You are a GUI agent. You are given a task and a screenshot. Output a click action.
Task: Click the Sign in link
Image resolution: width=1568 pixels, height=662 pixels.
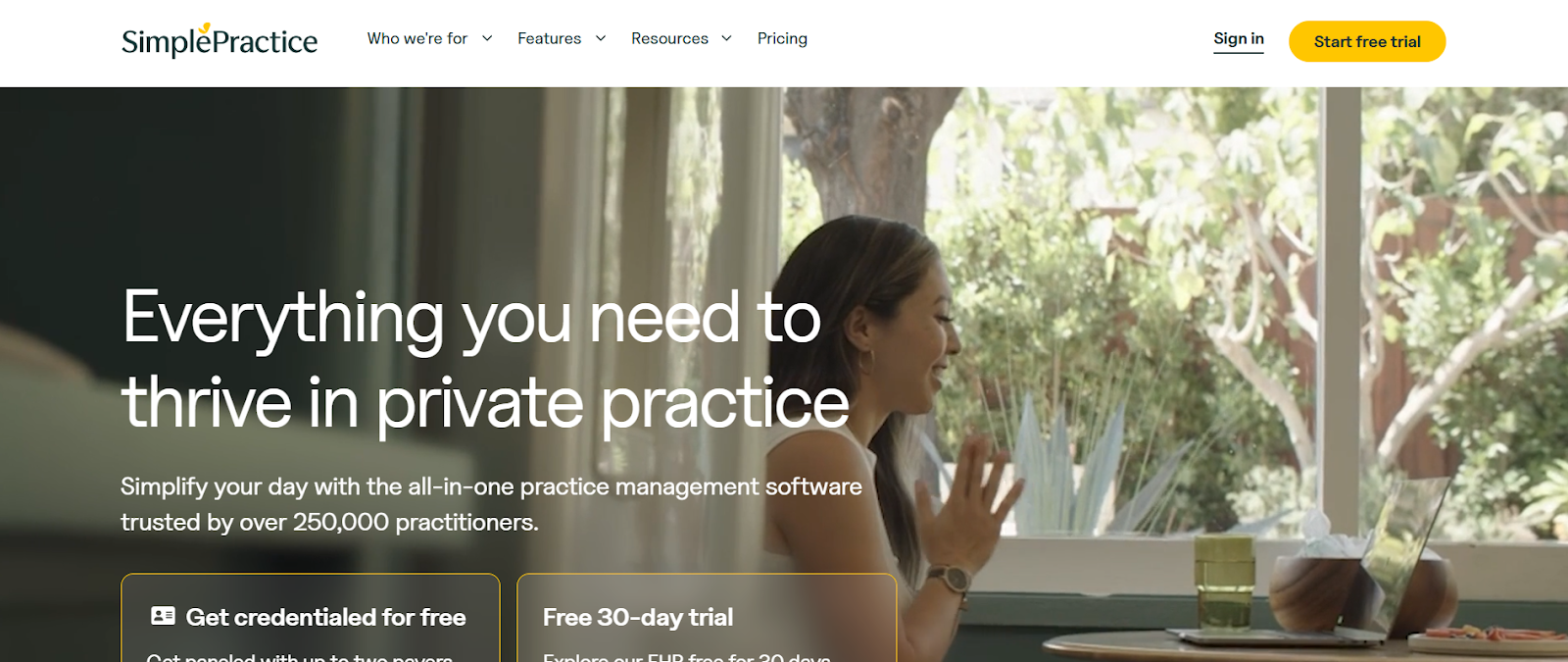coord(1239,39)
